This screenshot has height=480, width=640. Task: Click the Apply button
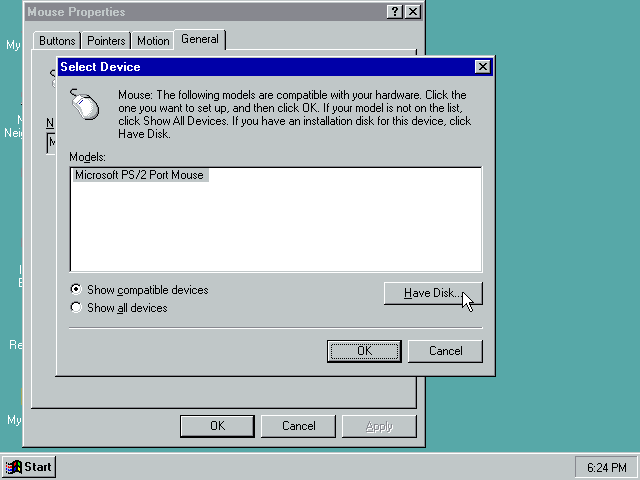coord(379,426)
